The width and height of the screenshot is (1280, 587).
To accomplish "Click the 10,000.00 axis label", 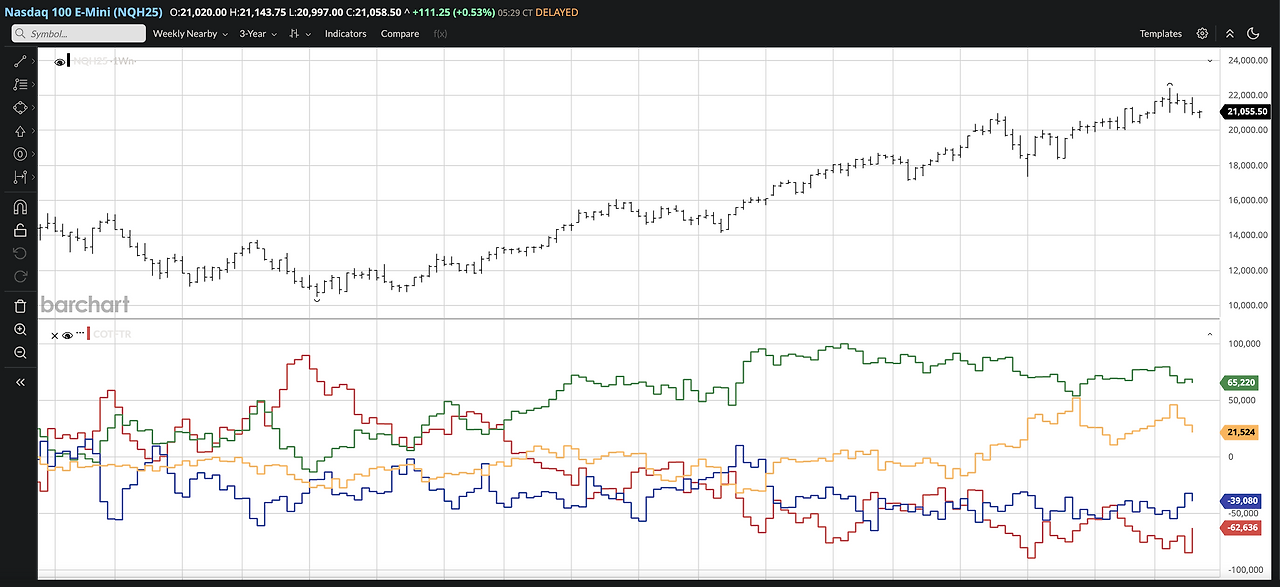I will click(1249, 305).
